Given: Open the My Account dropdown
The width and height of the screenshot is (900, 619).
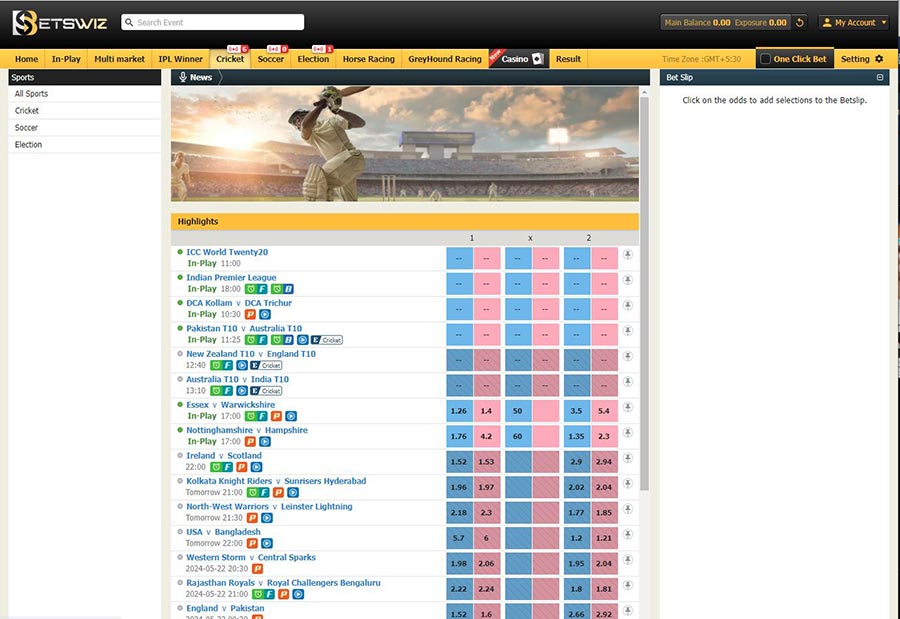Looking at the screenshot, I should click(853, 22).
